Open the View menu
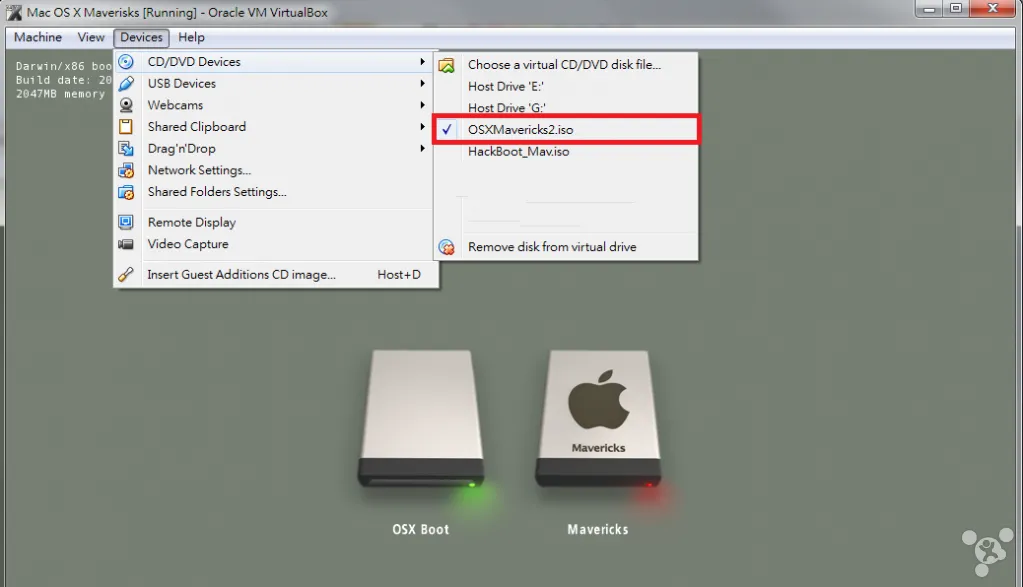Image resolution: width=1023 pixels, height=587 pixels. pos(91,37)
